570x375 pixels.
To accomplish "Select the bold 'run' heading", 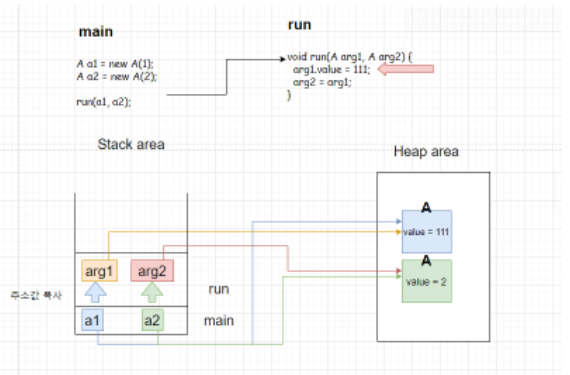I will click(x=300, y=25).
